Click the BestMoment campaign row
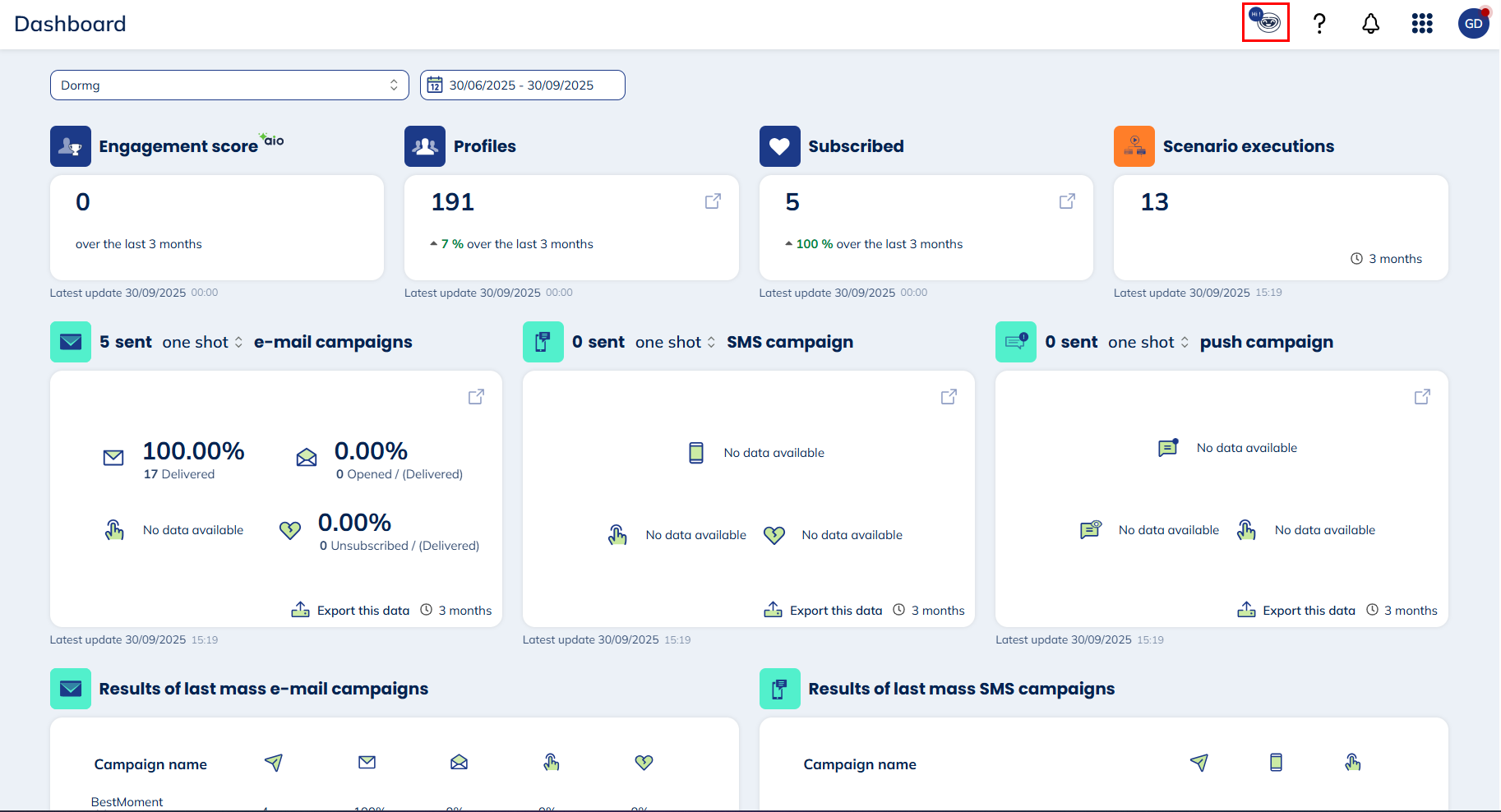Viewport: 1501px width, 812px height. pos(127,801)
